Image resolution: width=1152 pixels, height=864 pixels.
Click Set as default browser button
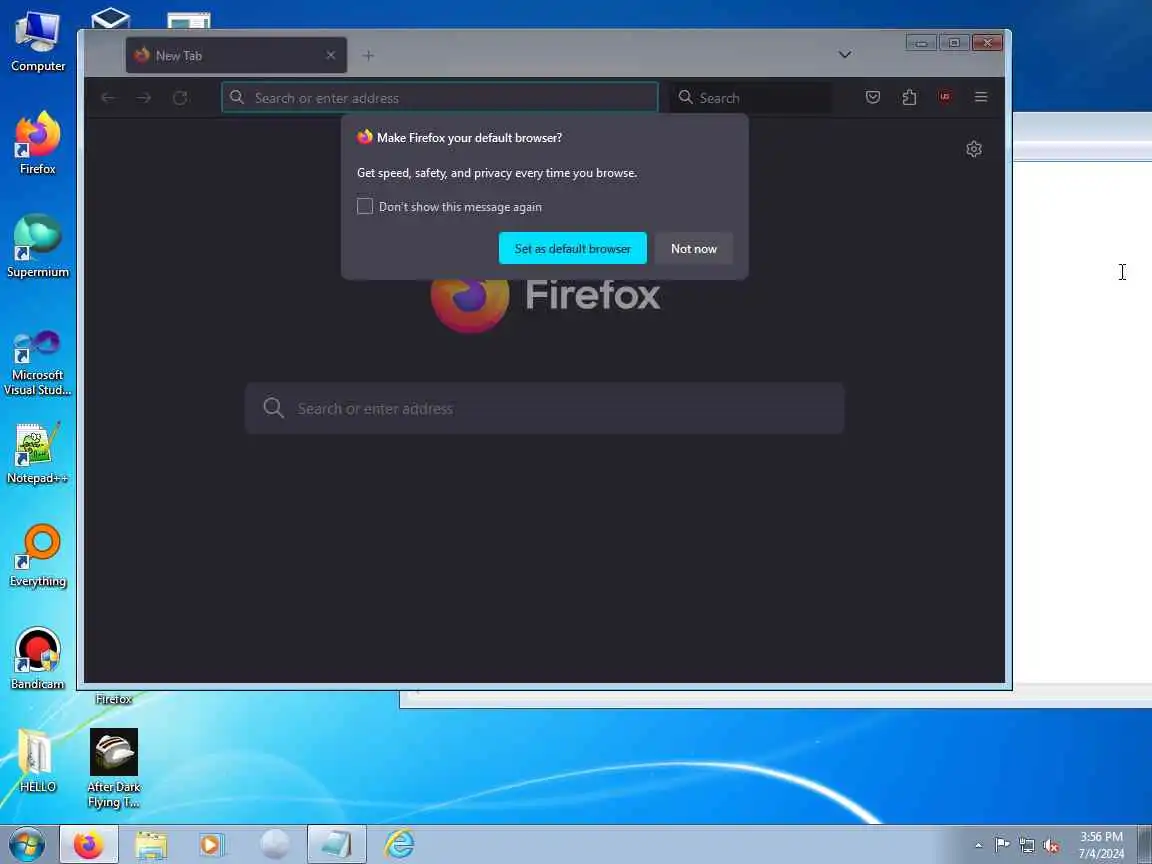572,248
